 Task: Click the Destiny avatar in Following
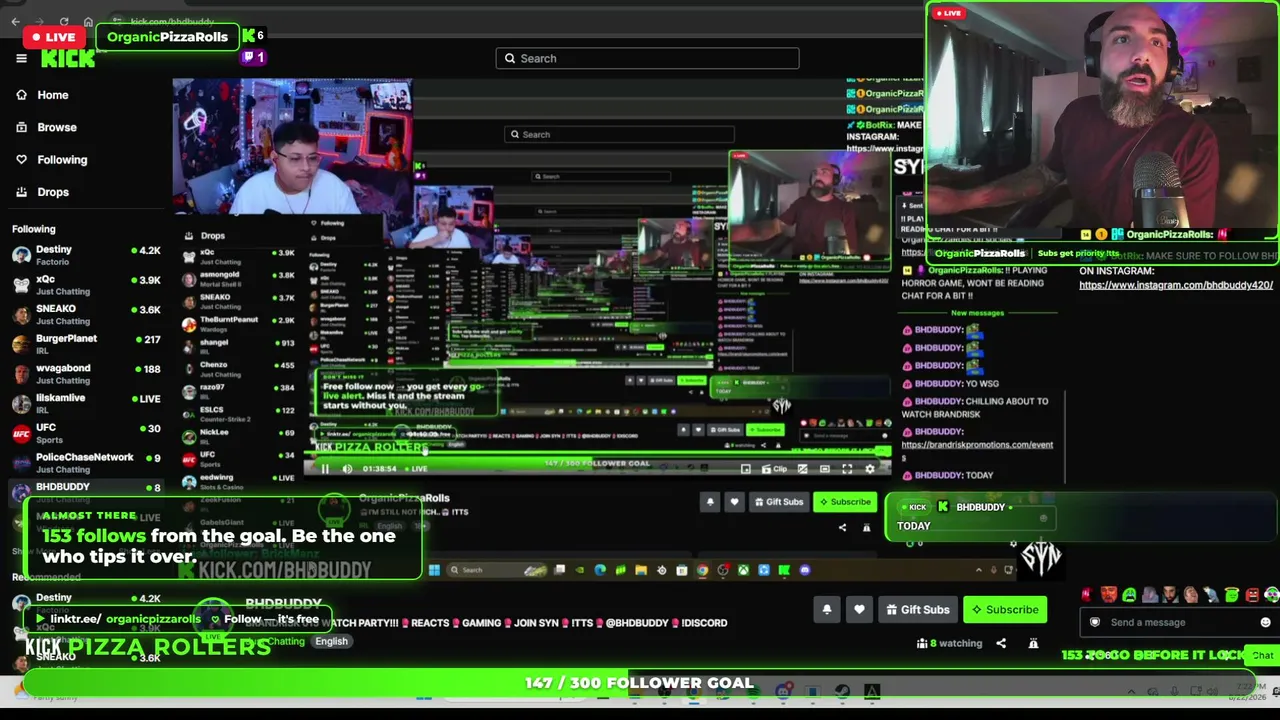click(x=21, y=255)
